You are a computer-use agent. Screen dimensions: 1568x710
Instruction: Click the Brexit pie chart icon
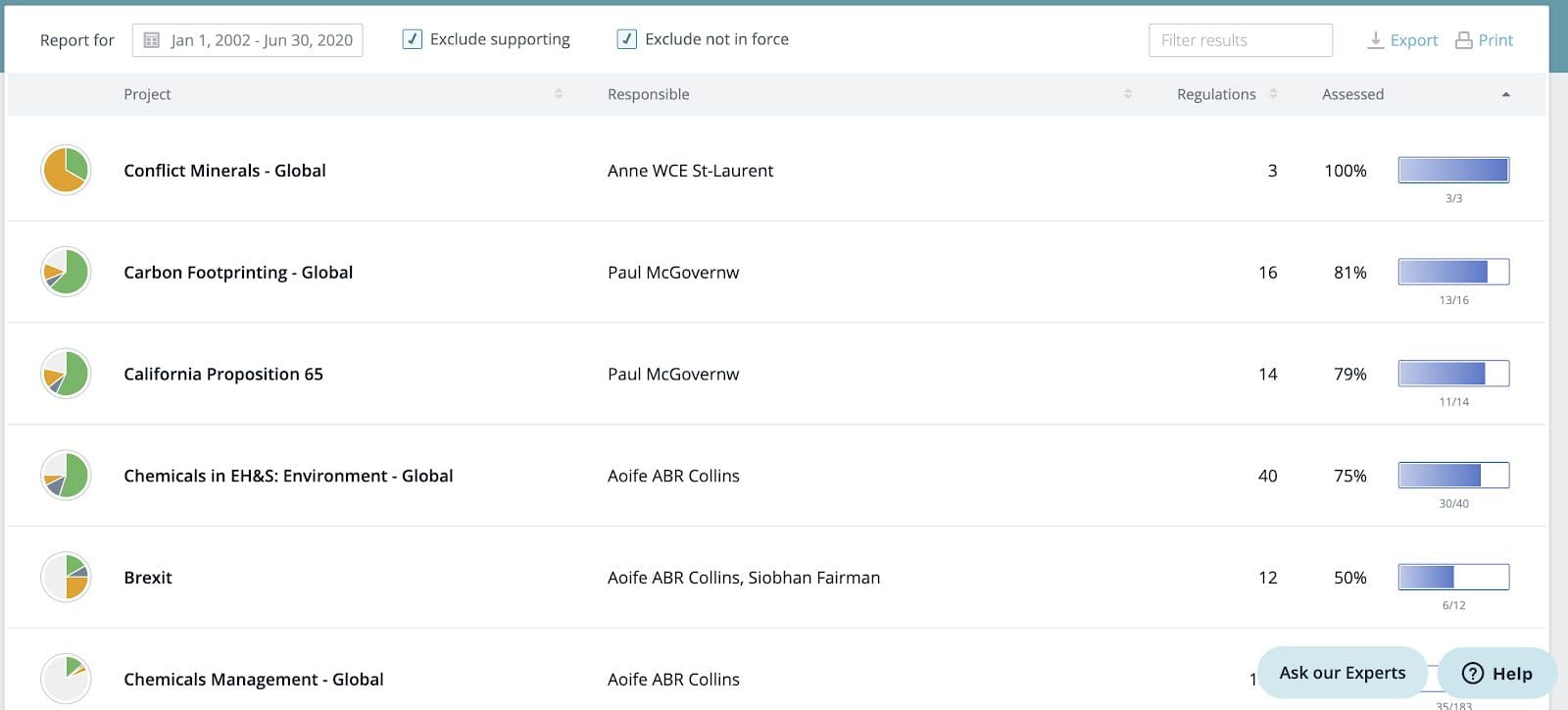pyautogui.click(x=66, y=578)
